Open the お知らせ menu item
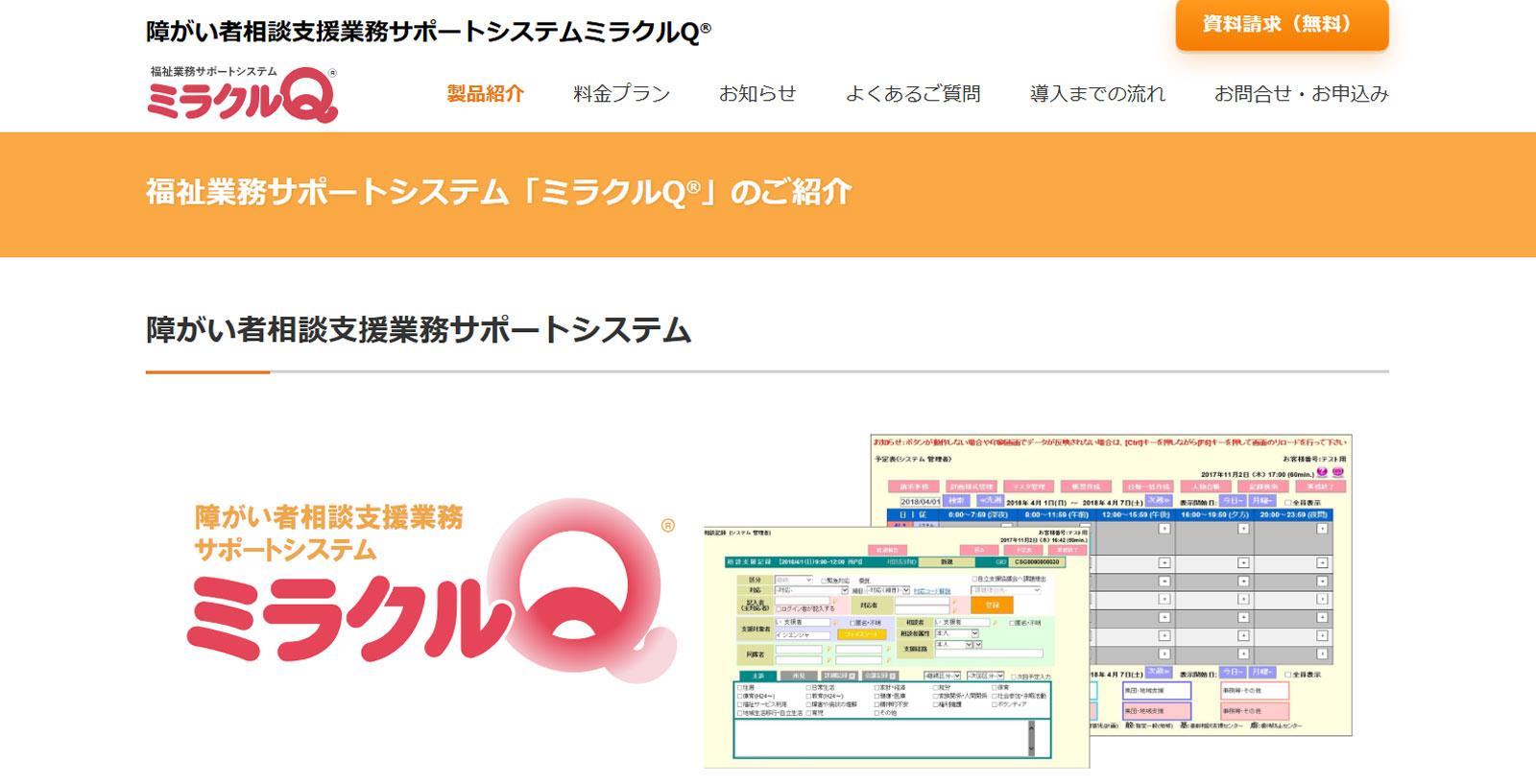Image resolution: width=1536 pixels, height=784 pixels. tap(757, 94)
